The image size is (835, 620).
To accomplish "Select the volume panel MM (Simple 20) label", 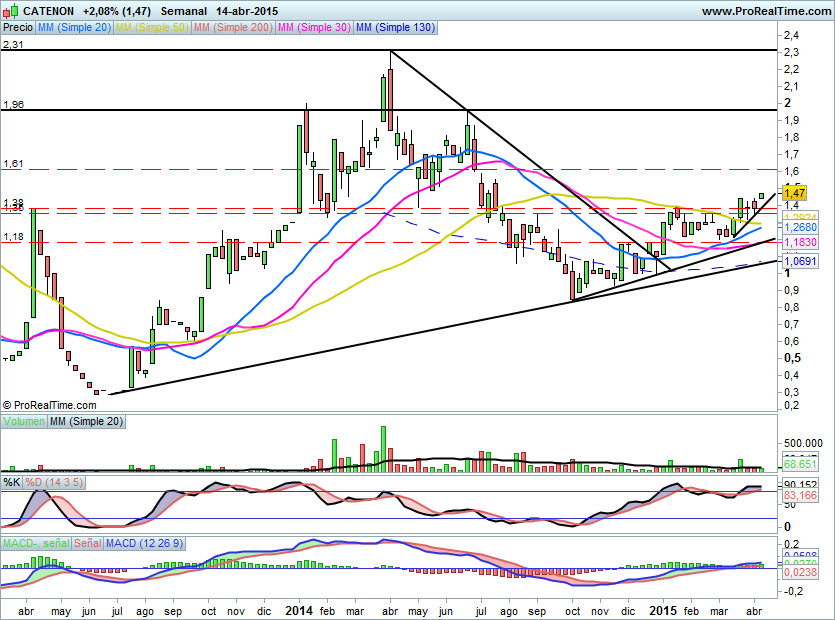I will (89, 423).
